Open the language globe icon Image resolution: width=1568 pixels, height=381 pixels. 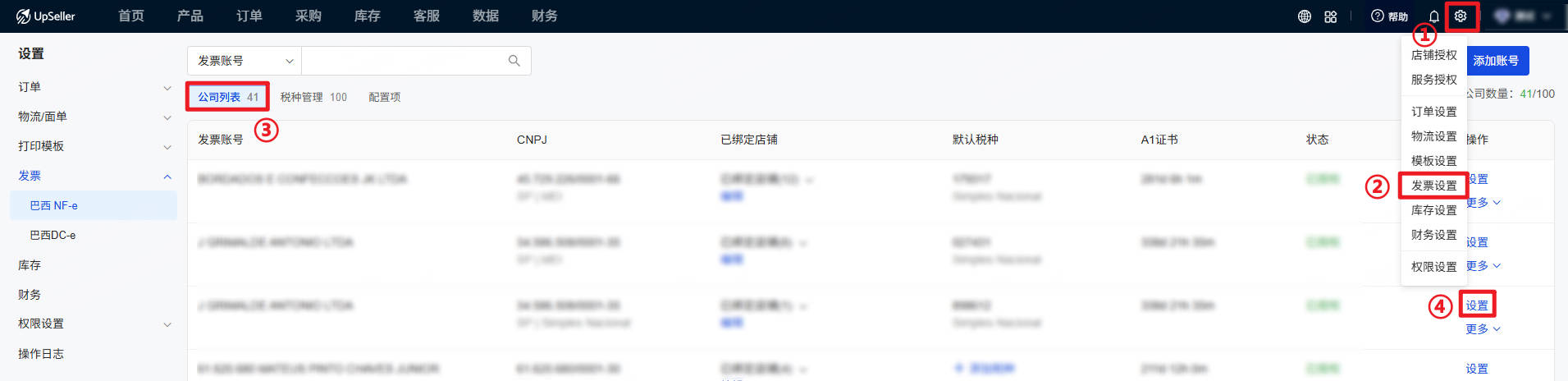coord(1305,16)
